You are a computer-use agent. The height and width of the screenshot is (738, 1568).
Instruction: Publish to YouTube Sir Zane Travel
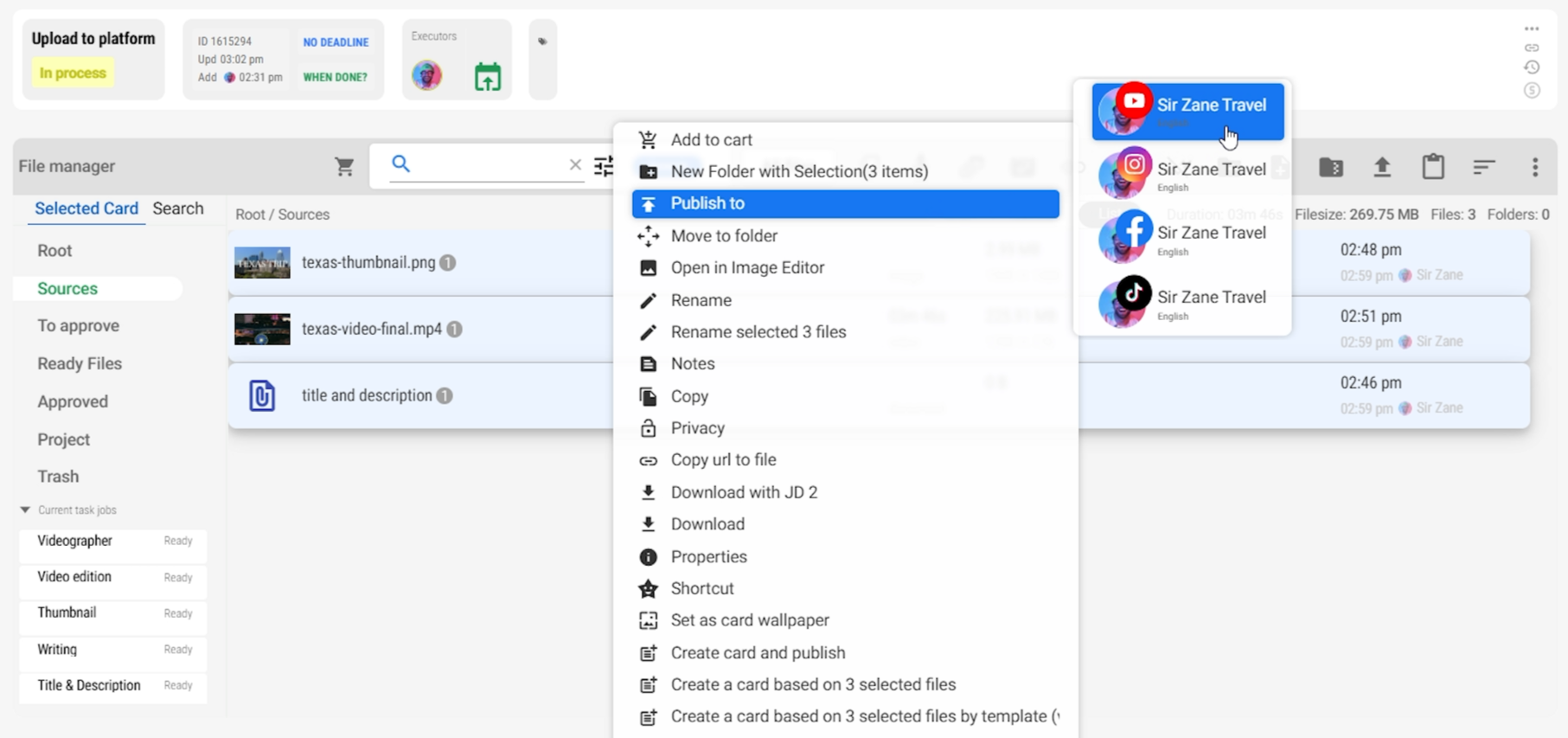point(1187,111)
